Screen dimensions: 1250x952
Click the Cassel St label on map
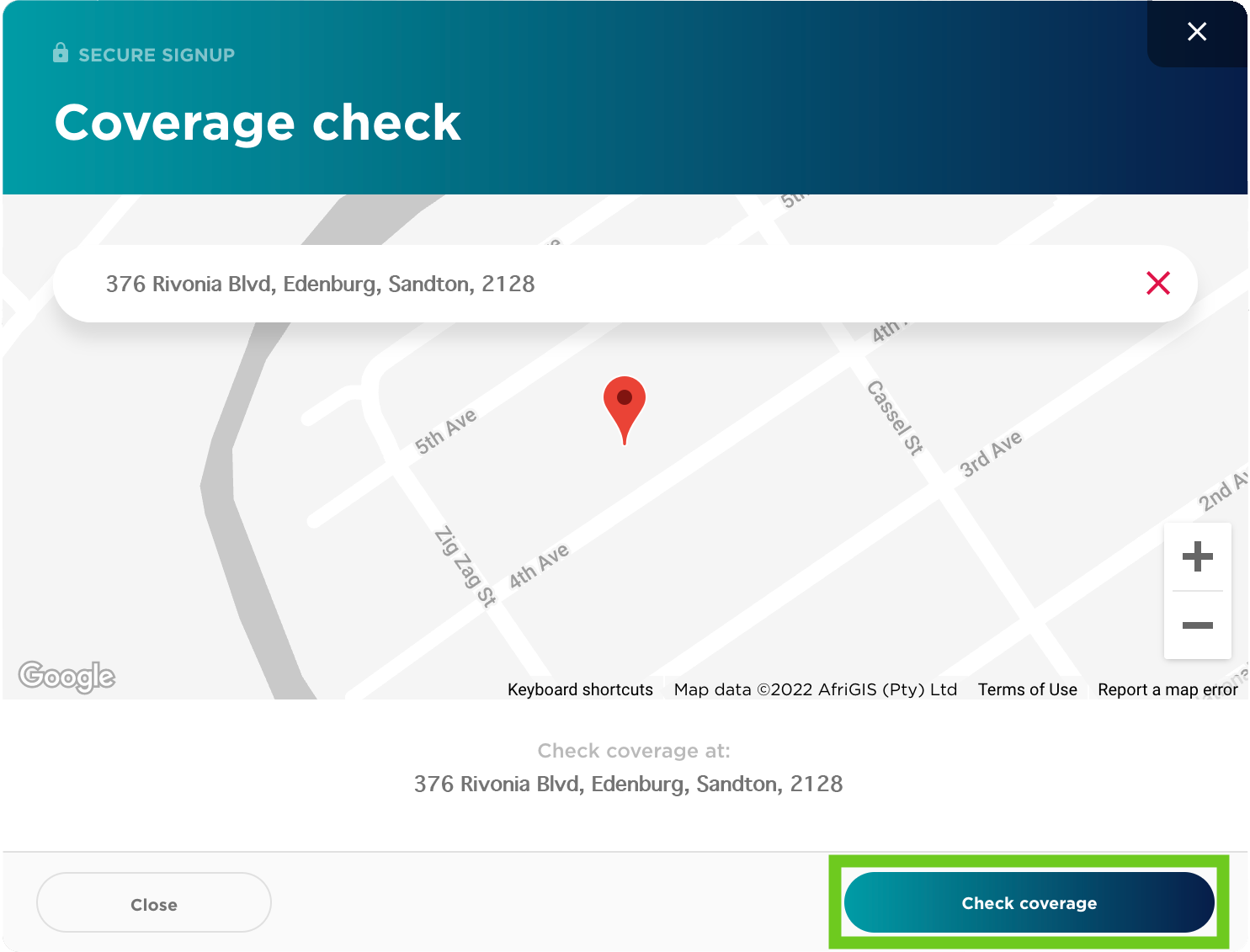[895, 417]
